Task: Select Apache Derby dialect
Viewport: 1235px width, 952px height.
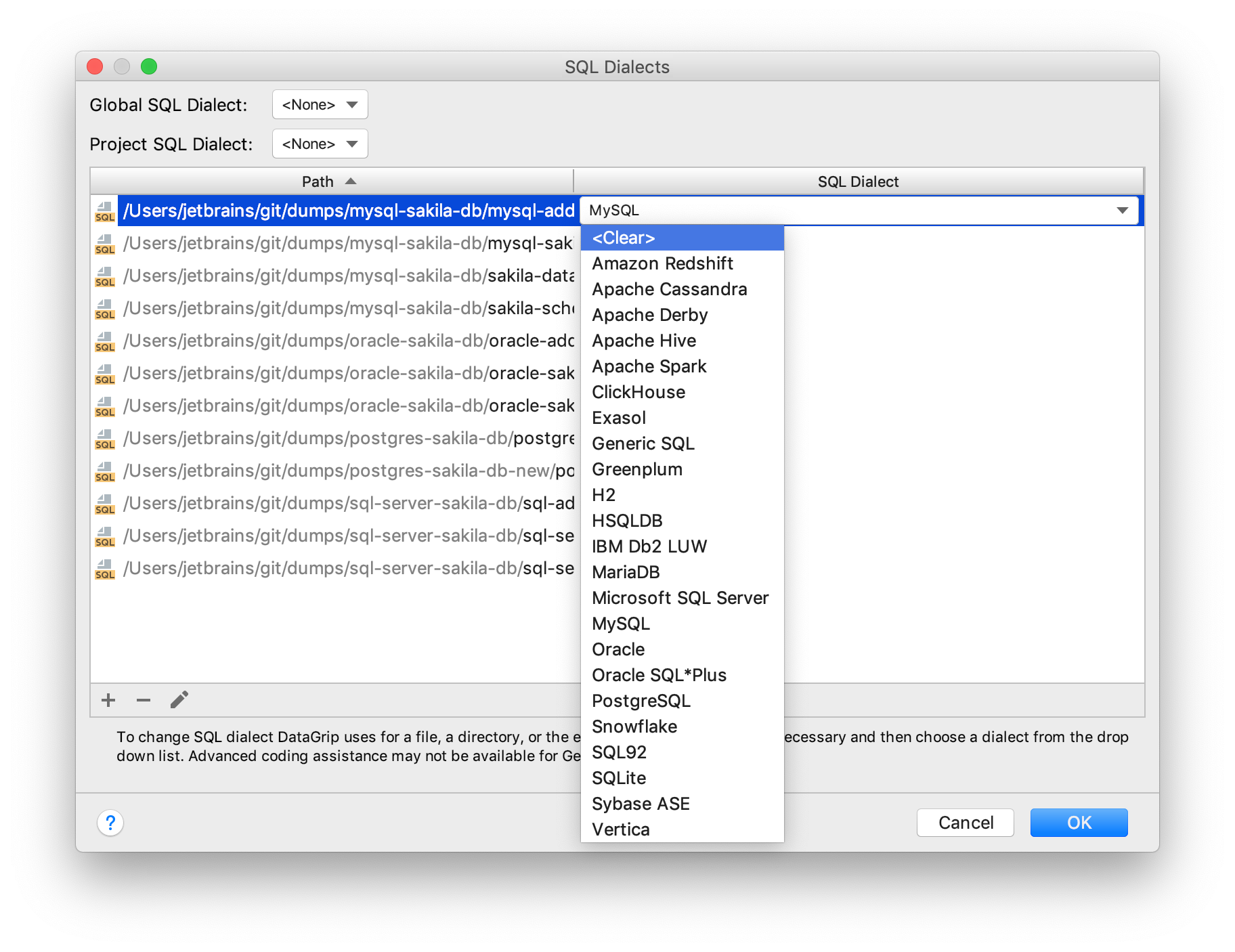Action: [682, 315]
